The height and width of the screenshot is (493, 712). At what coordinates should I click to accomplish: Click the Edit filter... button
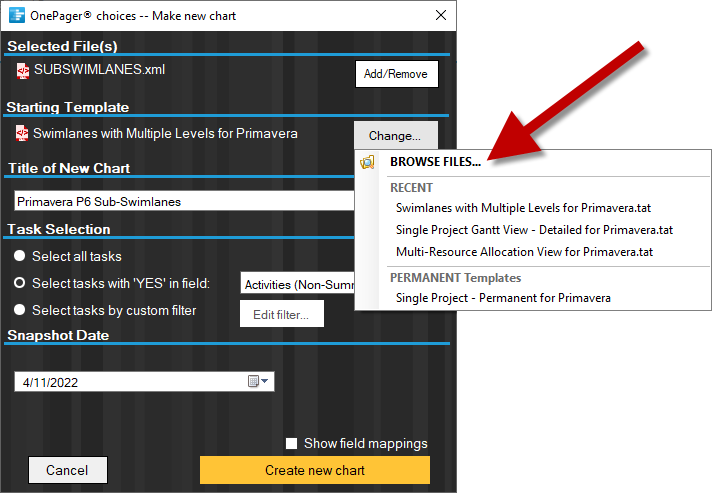[x=282, y=314]
